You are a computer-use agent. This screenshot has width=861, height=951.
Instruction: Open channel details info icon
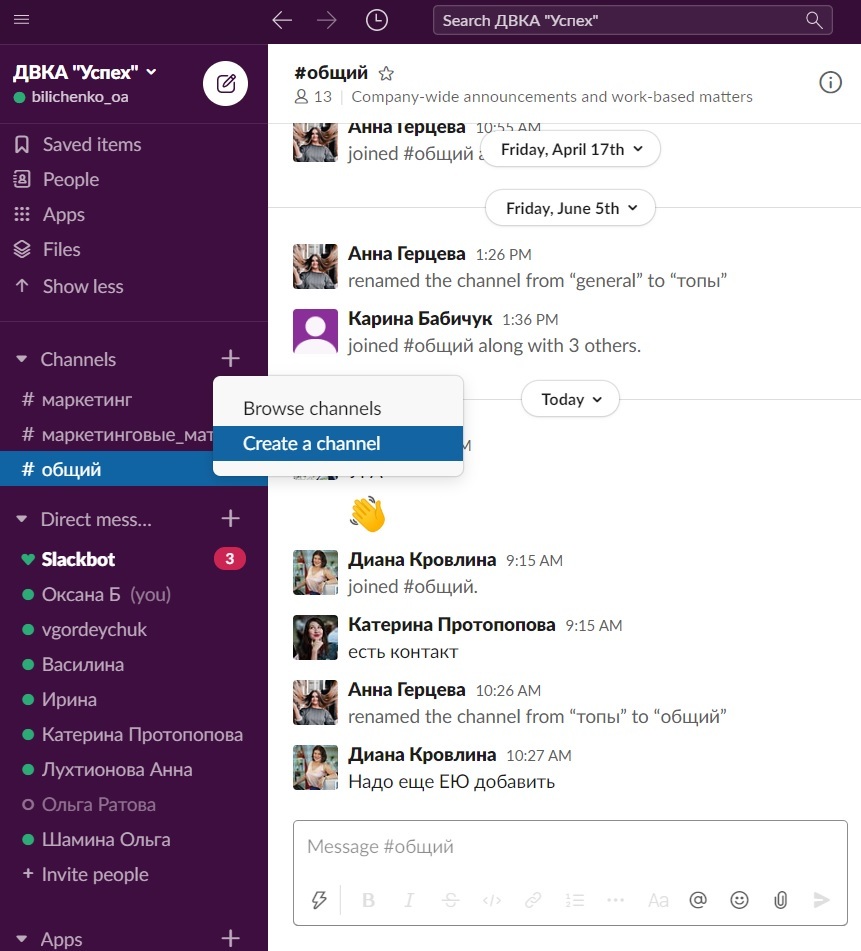click(830, 82)
